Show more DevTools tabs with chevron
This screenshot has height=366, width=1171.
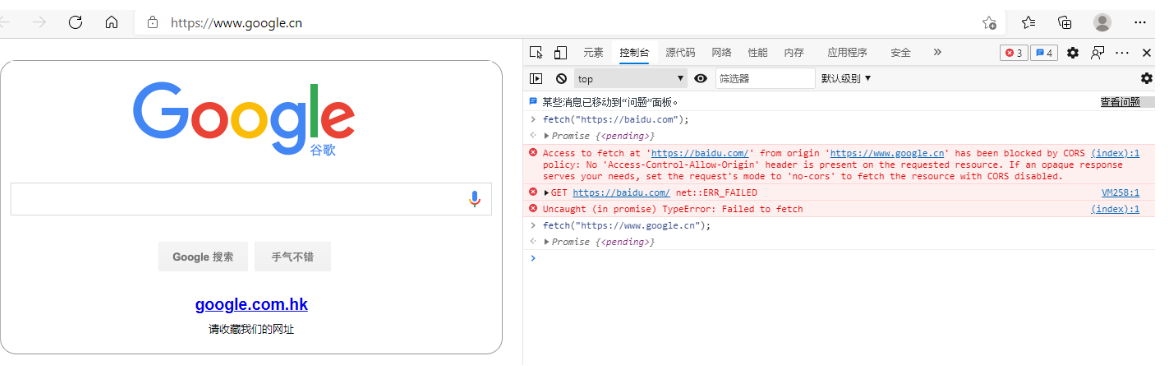937,52
